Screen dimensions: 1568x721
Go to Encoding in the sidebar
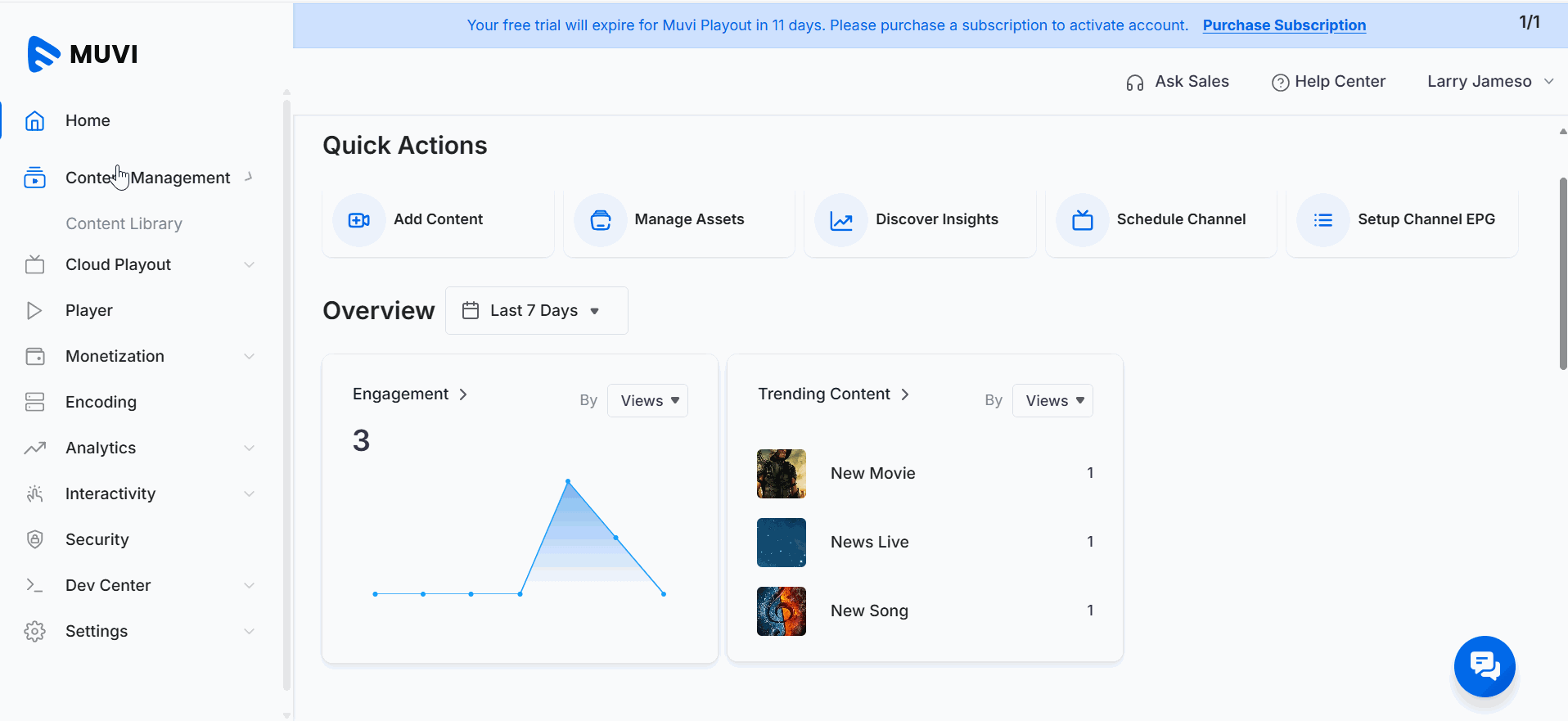101,402
